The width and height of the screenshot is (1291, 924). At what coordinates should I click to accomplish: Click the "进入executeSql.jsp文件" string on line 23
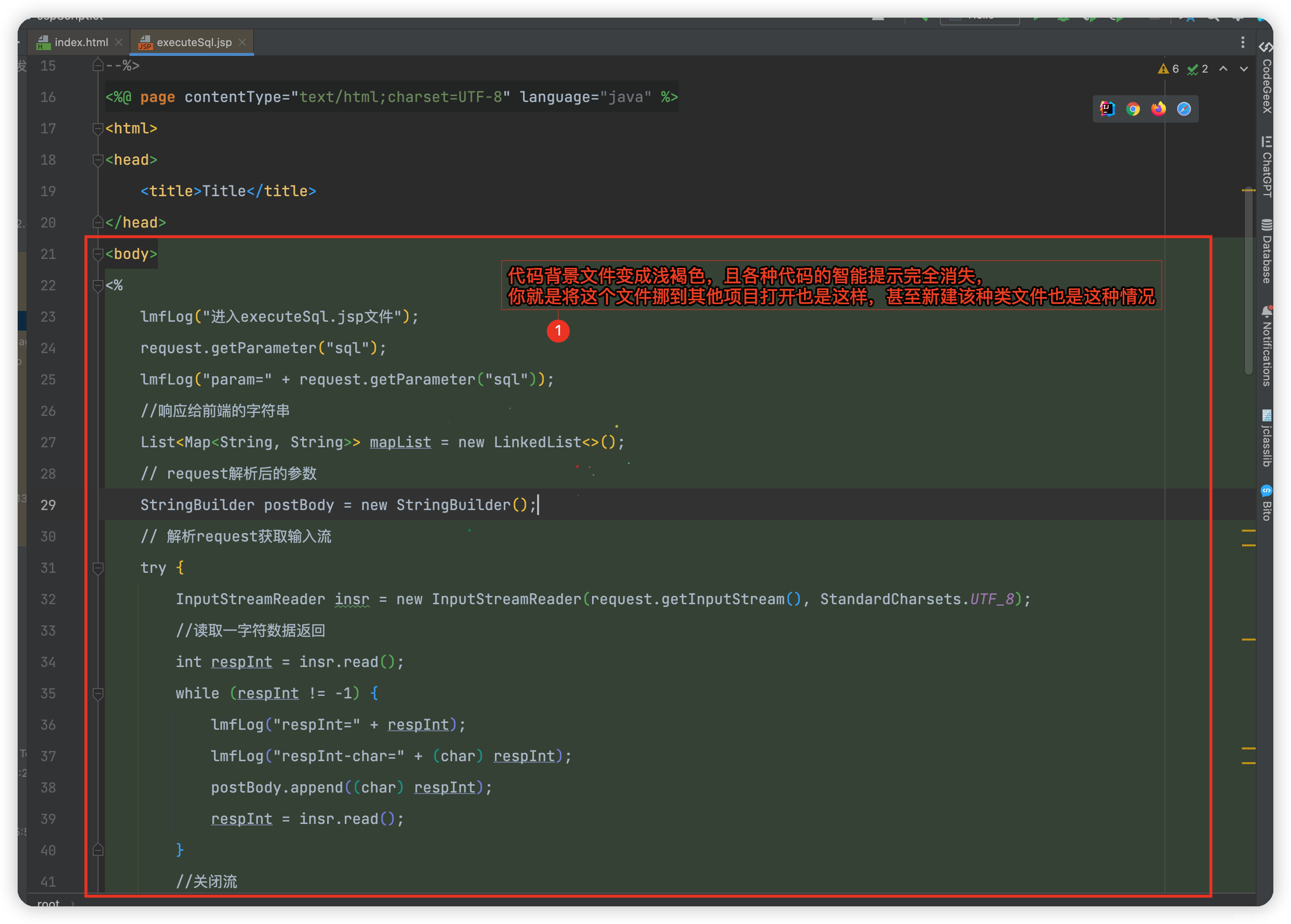303,317
